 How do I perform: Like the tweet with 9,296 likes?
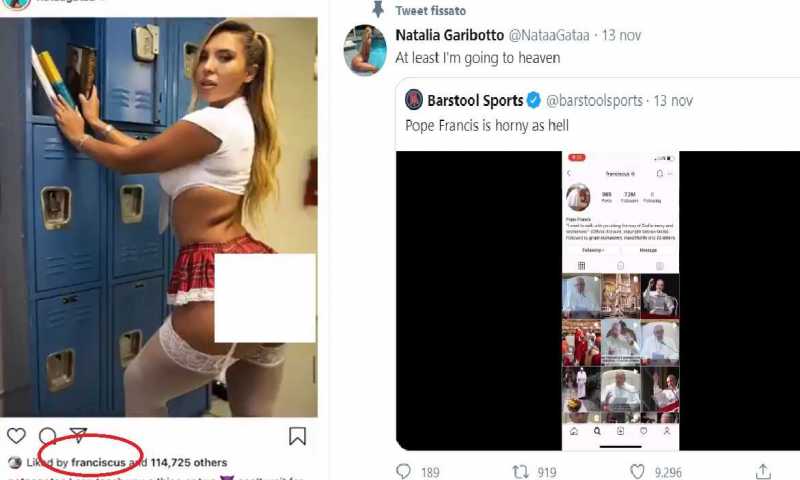pos(637,472)
